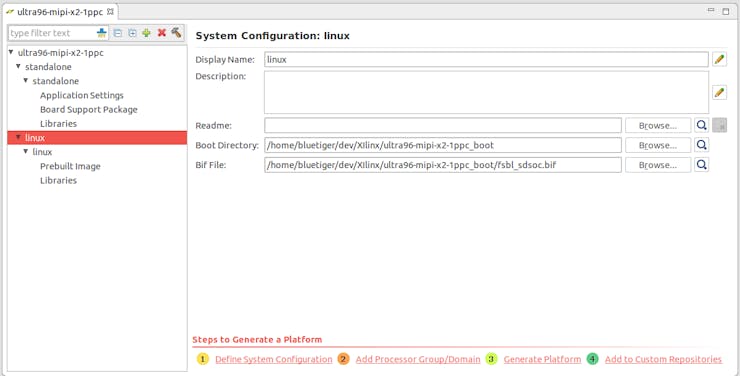The height and width of the screenshot is (376, 740).
Task: Select the nested standalone domain item
Action: pyautogui.click(x=56, y=81)
